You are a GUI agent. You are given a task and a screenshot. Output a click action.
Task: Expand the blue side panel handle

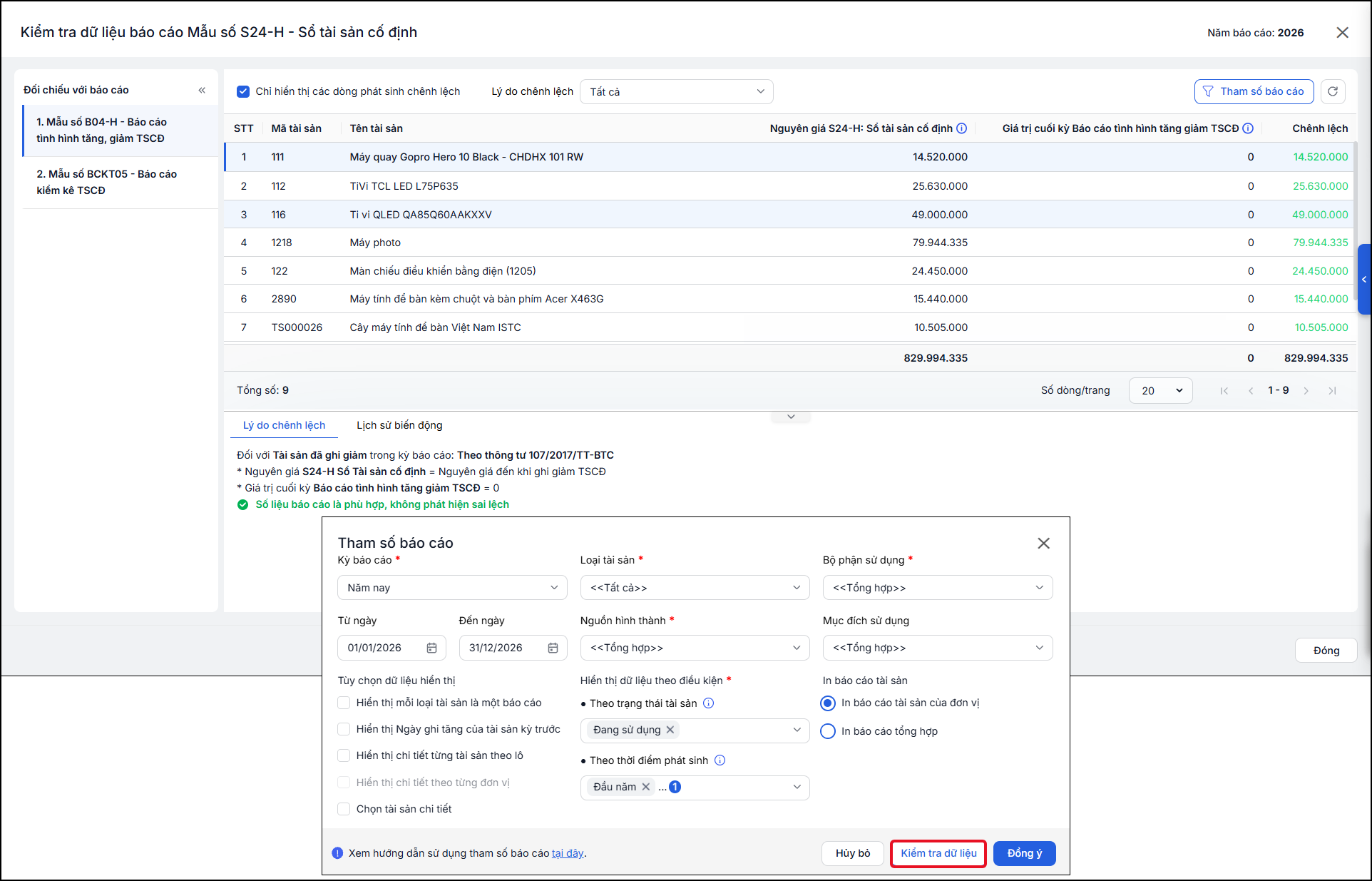[1364, 280]
